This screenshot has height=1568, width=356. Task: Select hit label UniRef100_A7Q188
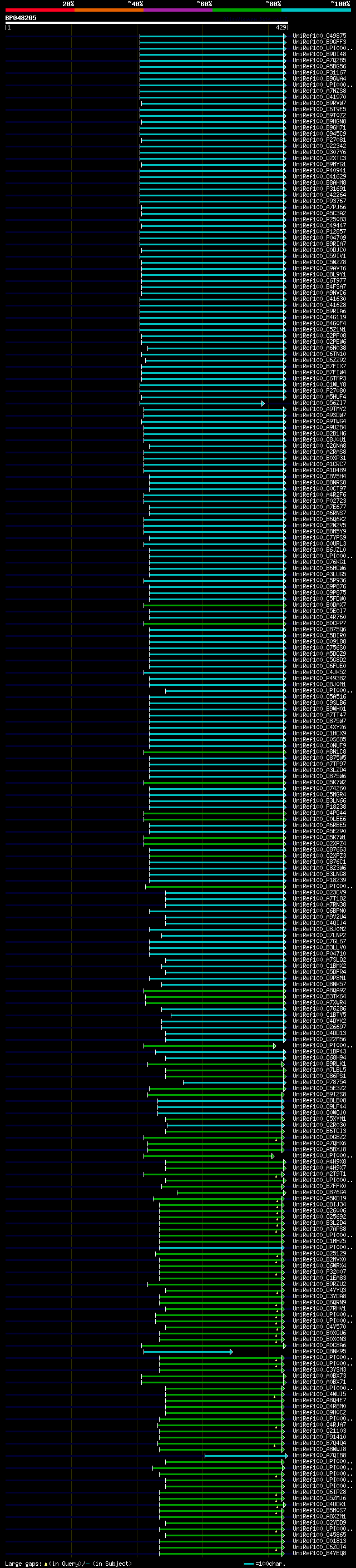tap(319, 1456)
